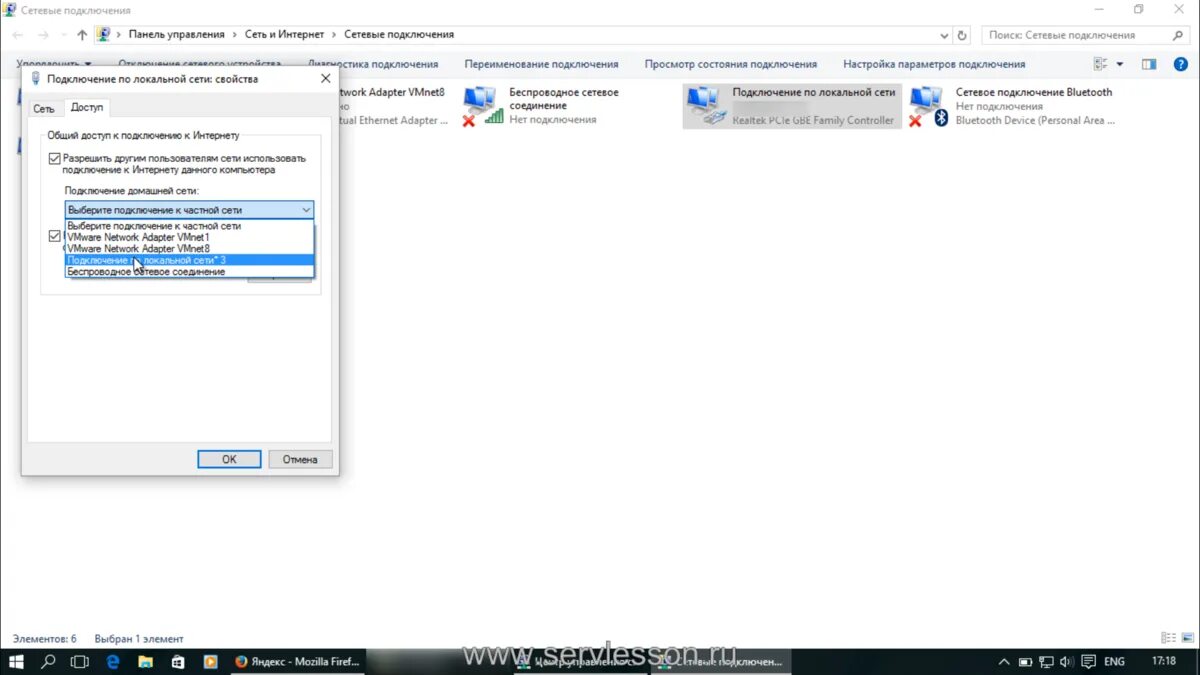This screenshot has width=1200, height=675.
Task: Click the taskbar clock 17:18
Action: [1164, 661]
